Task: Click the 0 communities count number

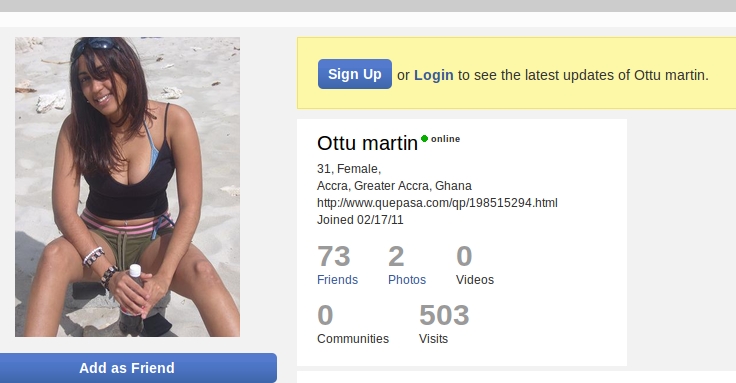Action: coord(325,315)
